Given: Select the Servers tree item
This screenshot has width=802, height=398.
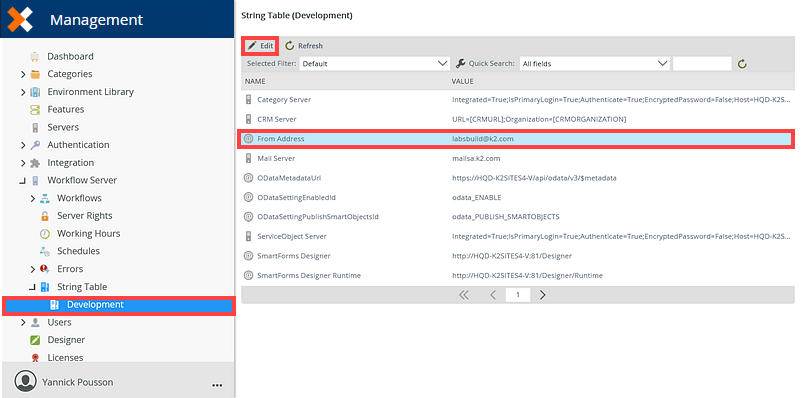Looking at the screenshot, I should (x=63, y=127).
